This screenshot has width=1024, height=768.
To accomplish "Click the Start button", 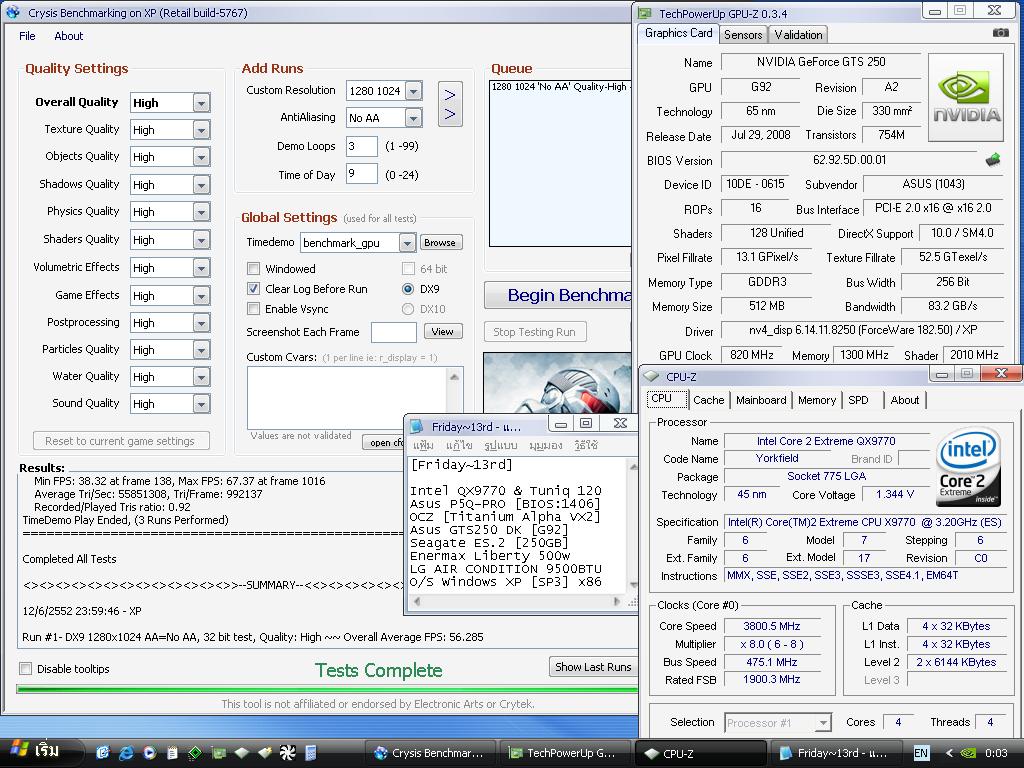I will (x=41, y=752).
